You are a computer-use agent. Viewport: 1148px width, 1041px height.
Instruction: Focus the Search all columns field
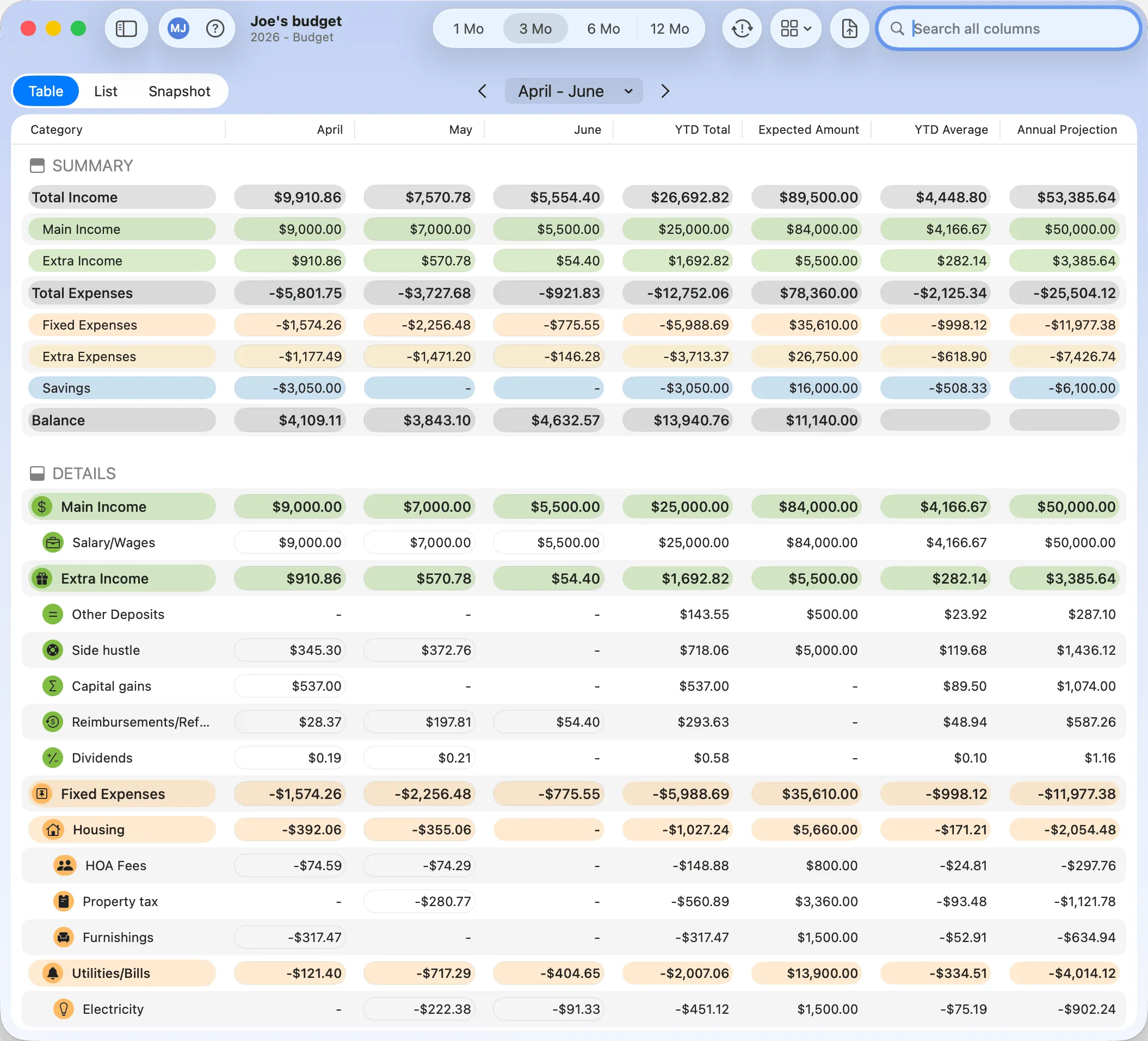(1008, 28)
